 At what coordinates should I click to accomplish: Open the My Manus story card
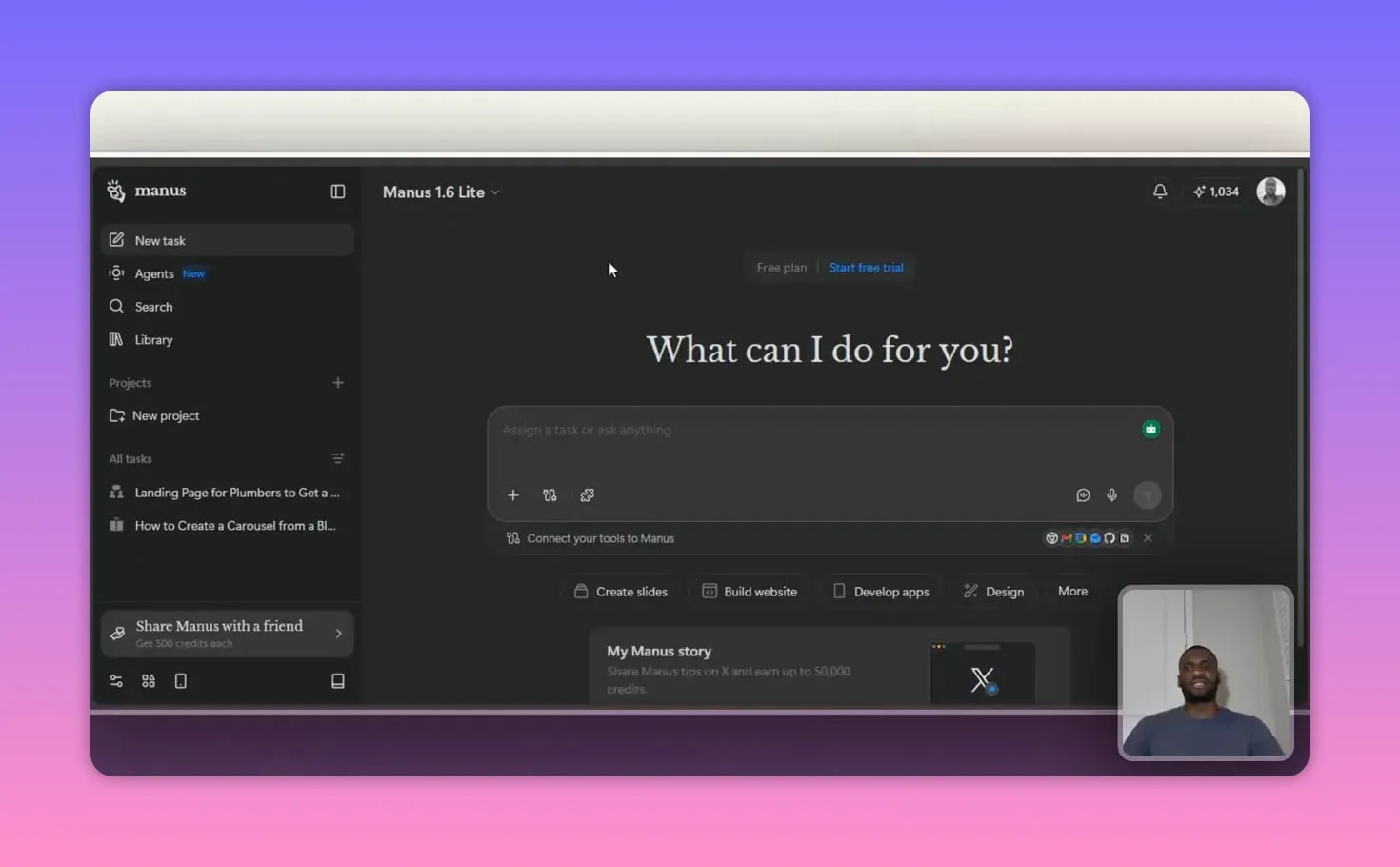coord(830,667)
